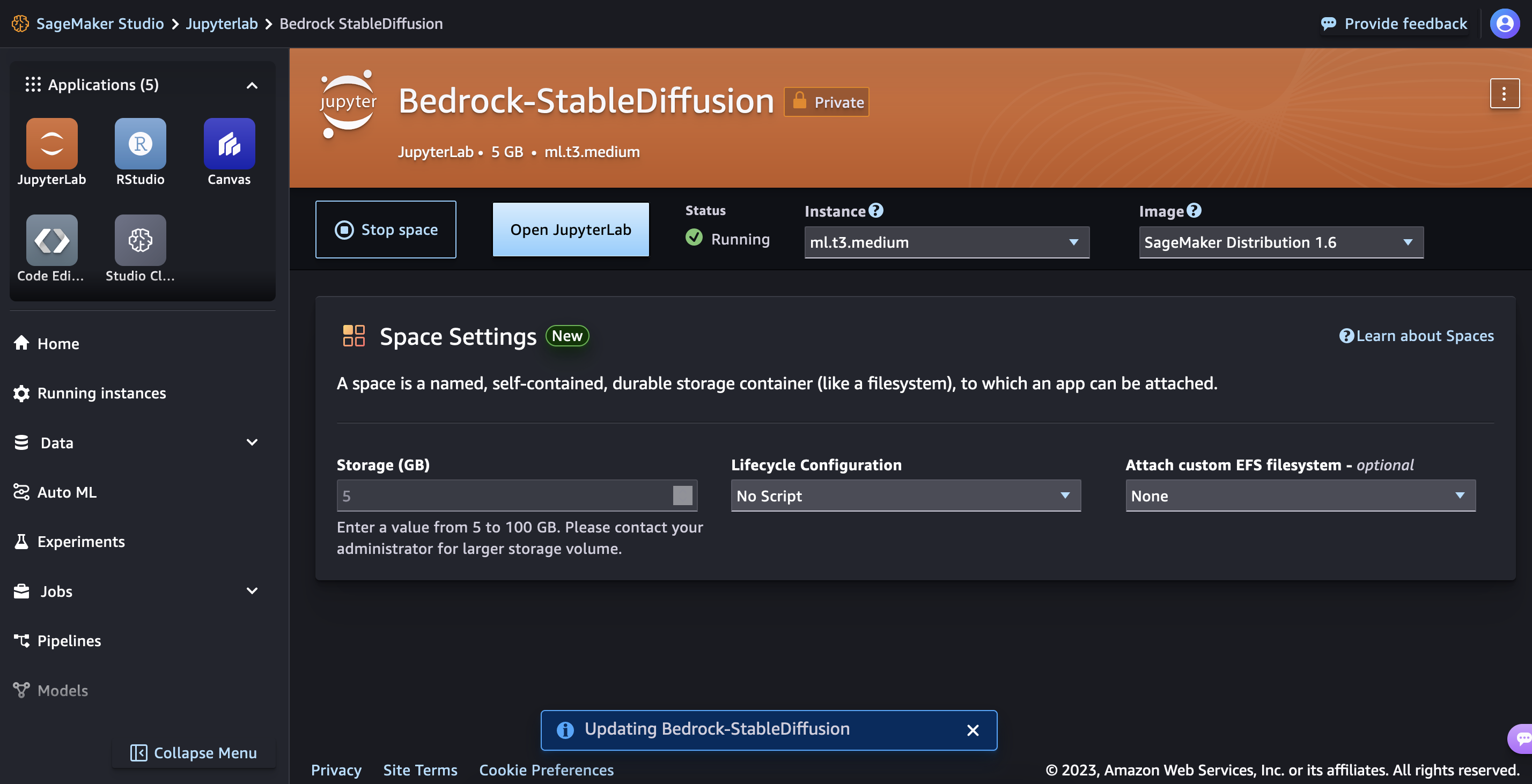Open the Code Editor application icon
Screen dimensions: 1532x784
pyautogui.click(x=51, y=240)
